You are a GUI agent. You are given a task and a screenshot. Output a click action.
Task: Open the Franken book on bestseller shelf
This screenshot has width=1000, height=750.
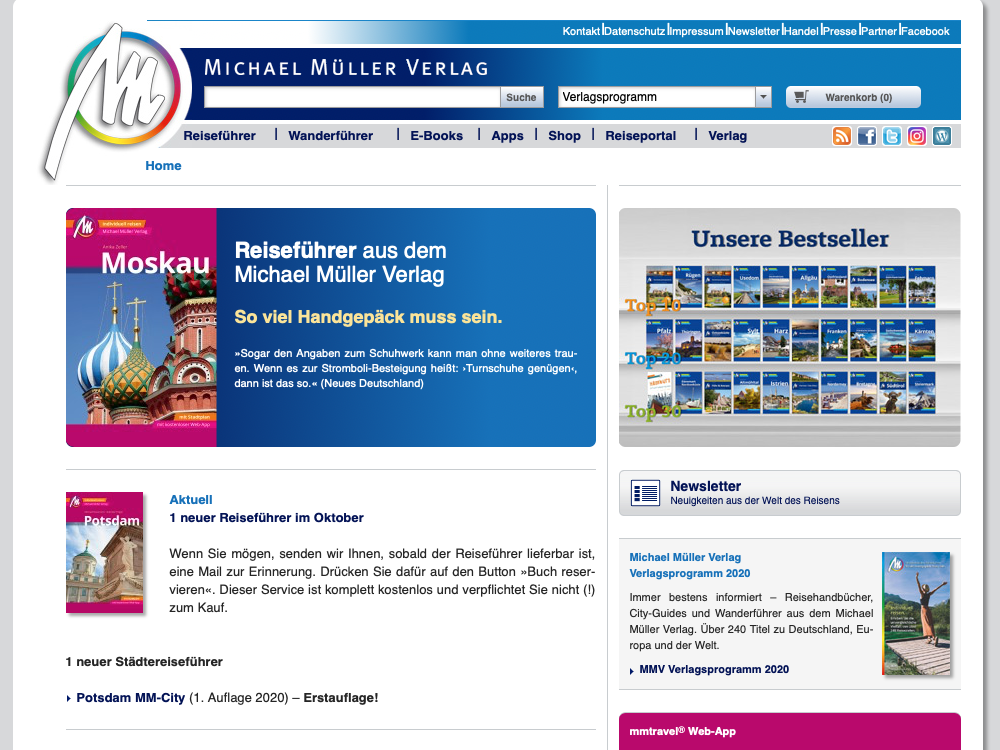click(x=834, y=340)
